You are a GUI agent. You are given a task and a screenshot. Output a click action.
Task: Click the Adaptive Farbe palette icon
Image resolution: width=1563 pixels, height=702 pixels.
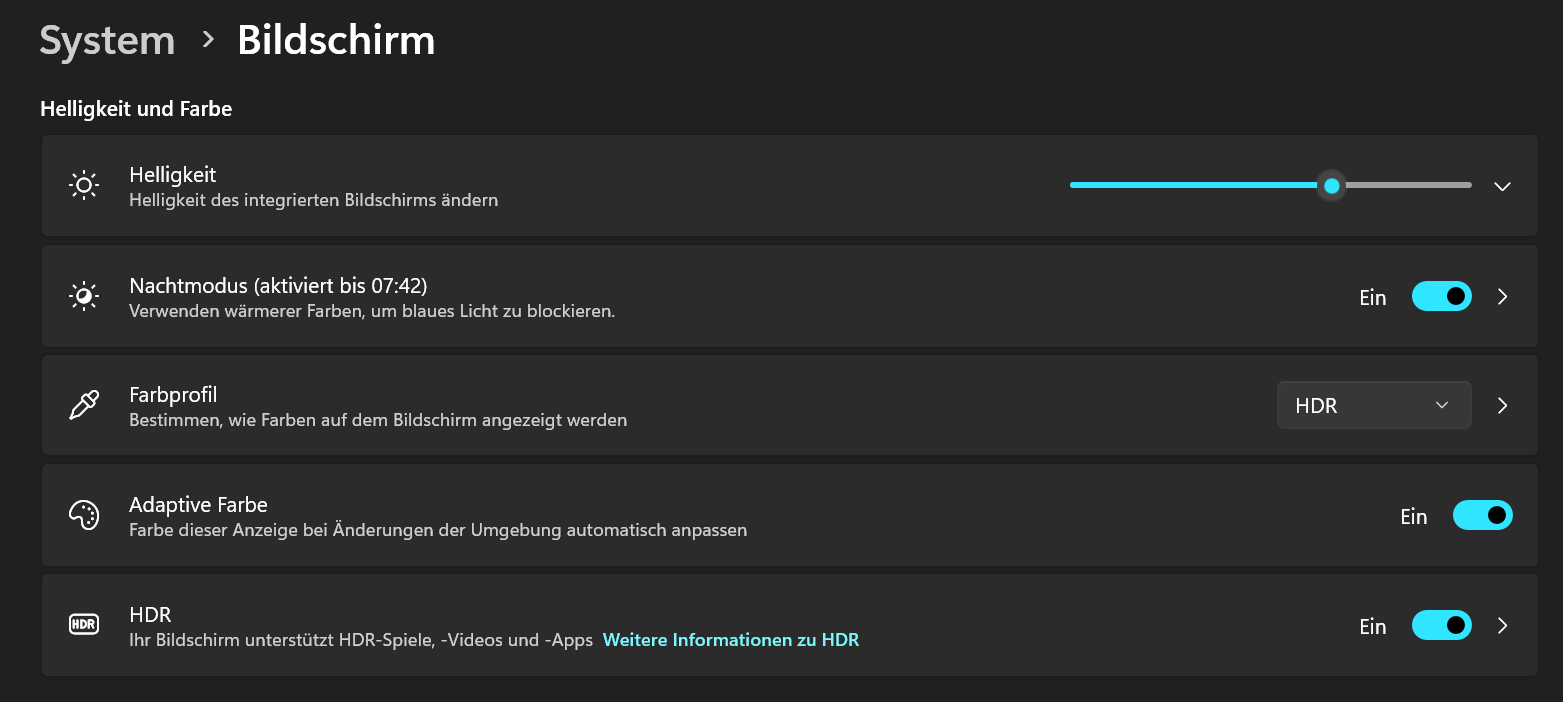click(x=84, y=515)
